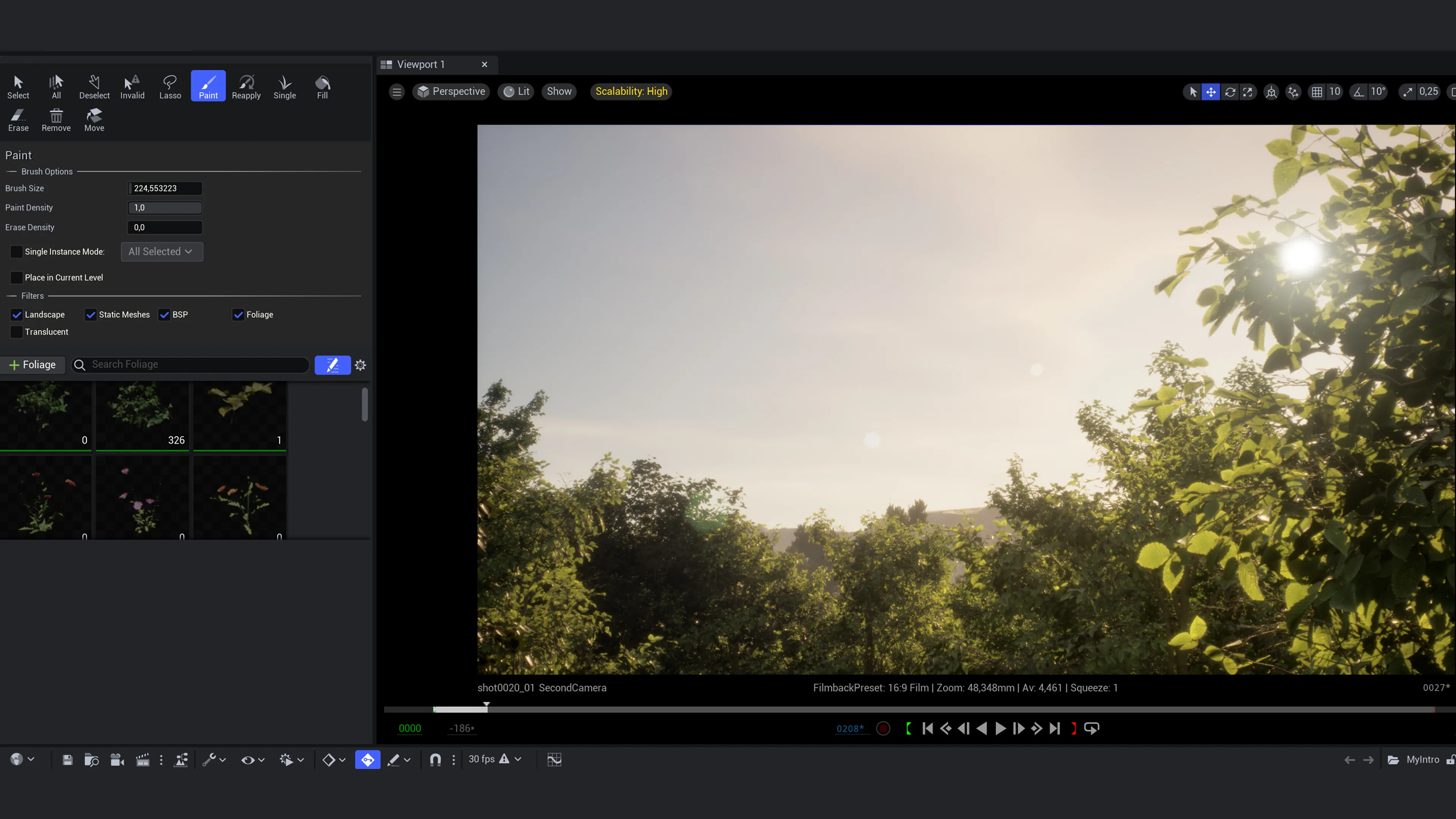Click the Move foliage tool
This screenshot has height=819, width=1456.
[x=94, y=119]
